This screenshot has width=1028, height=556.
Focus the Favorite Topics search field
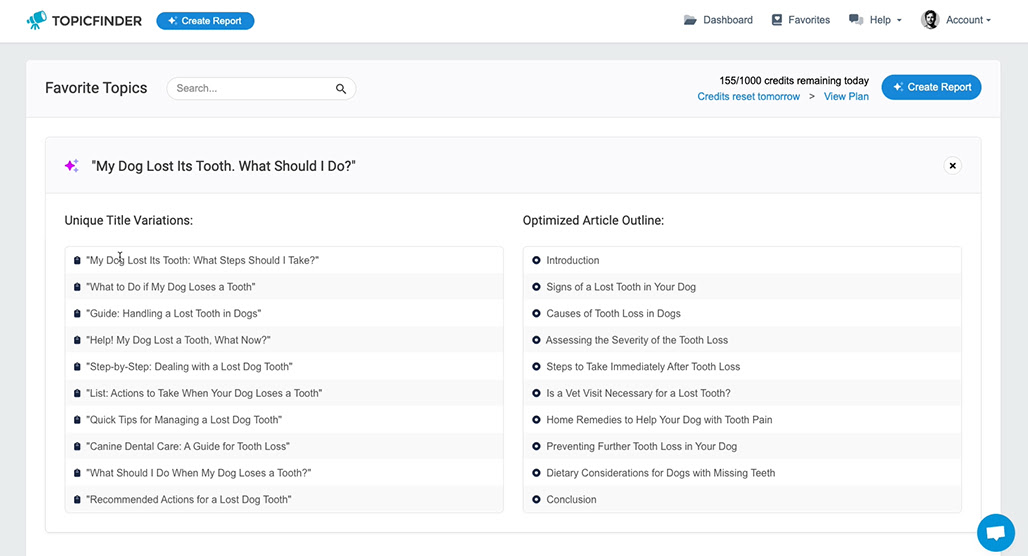261,89
